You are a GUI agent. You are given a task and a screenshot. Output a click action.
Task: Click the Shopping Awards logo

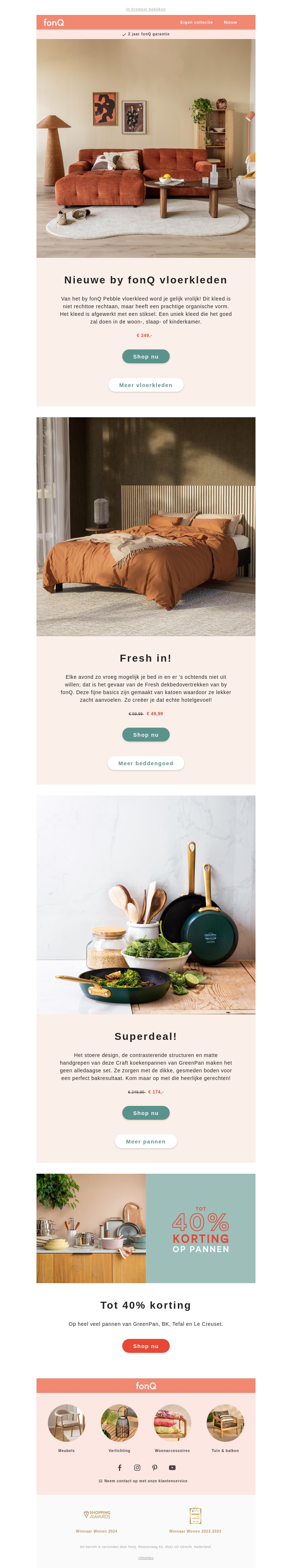pos(97,1514)
